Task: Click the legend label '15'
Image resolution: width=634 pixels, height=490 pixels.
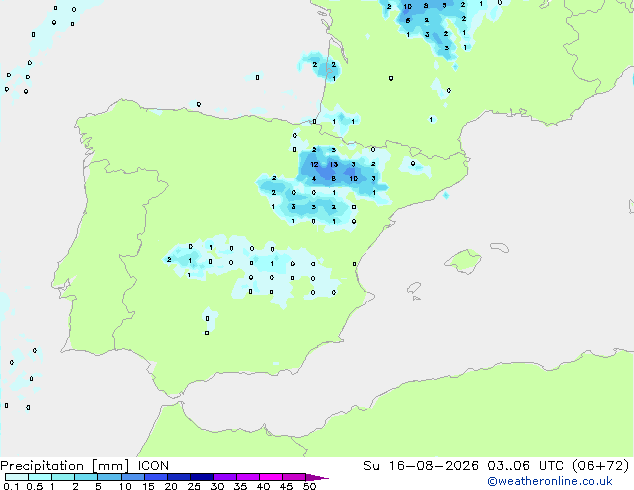Action: (148, 486)
